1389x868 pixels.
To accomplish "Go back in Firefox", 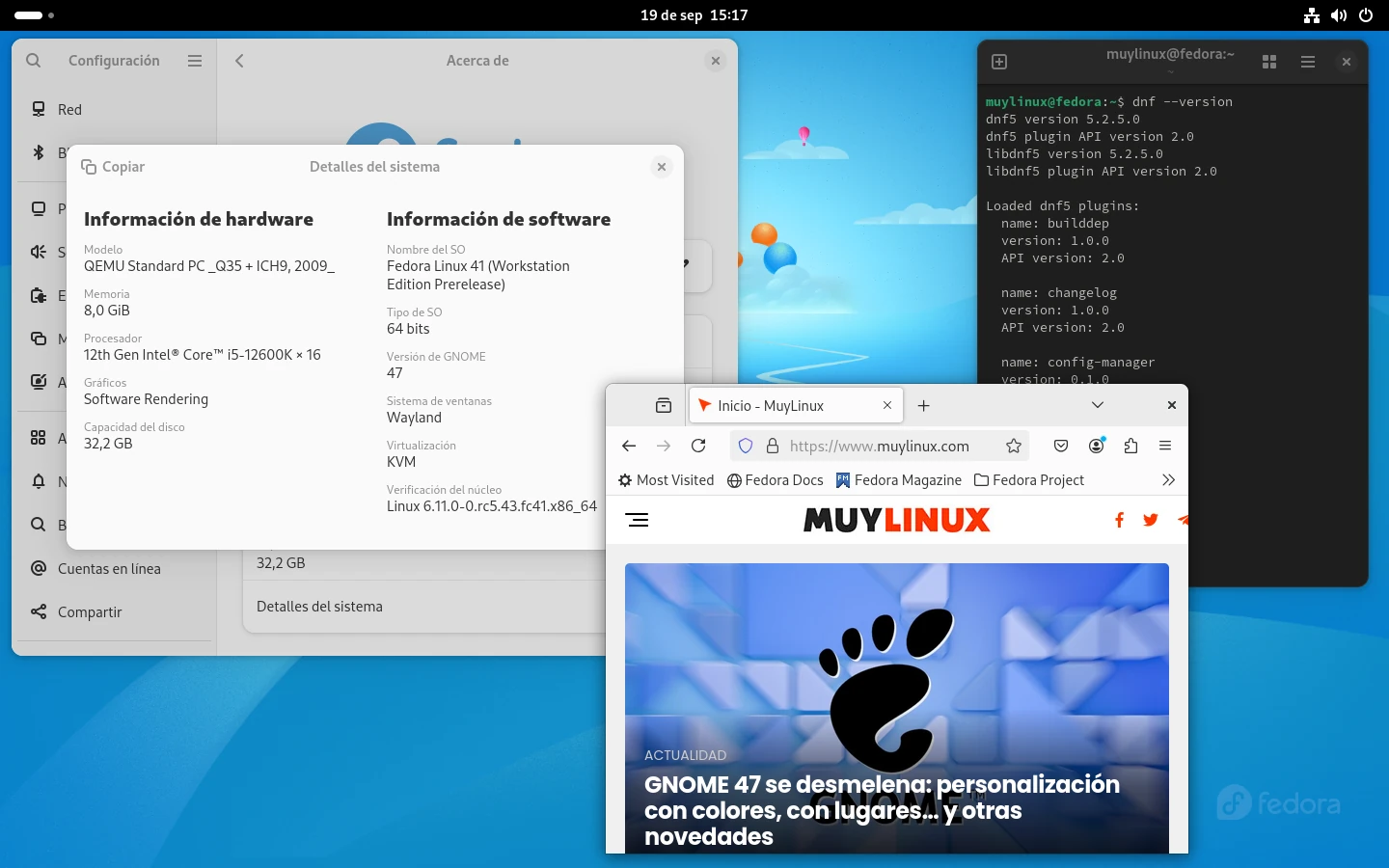I will 629,446.
